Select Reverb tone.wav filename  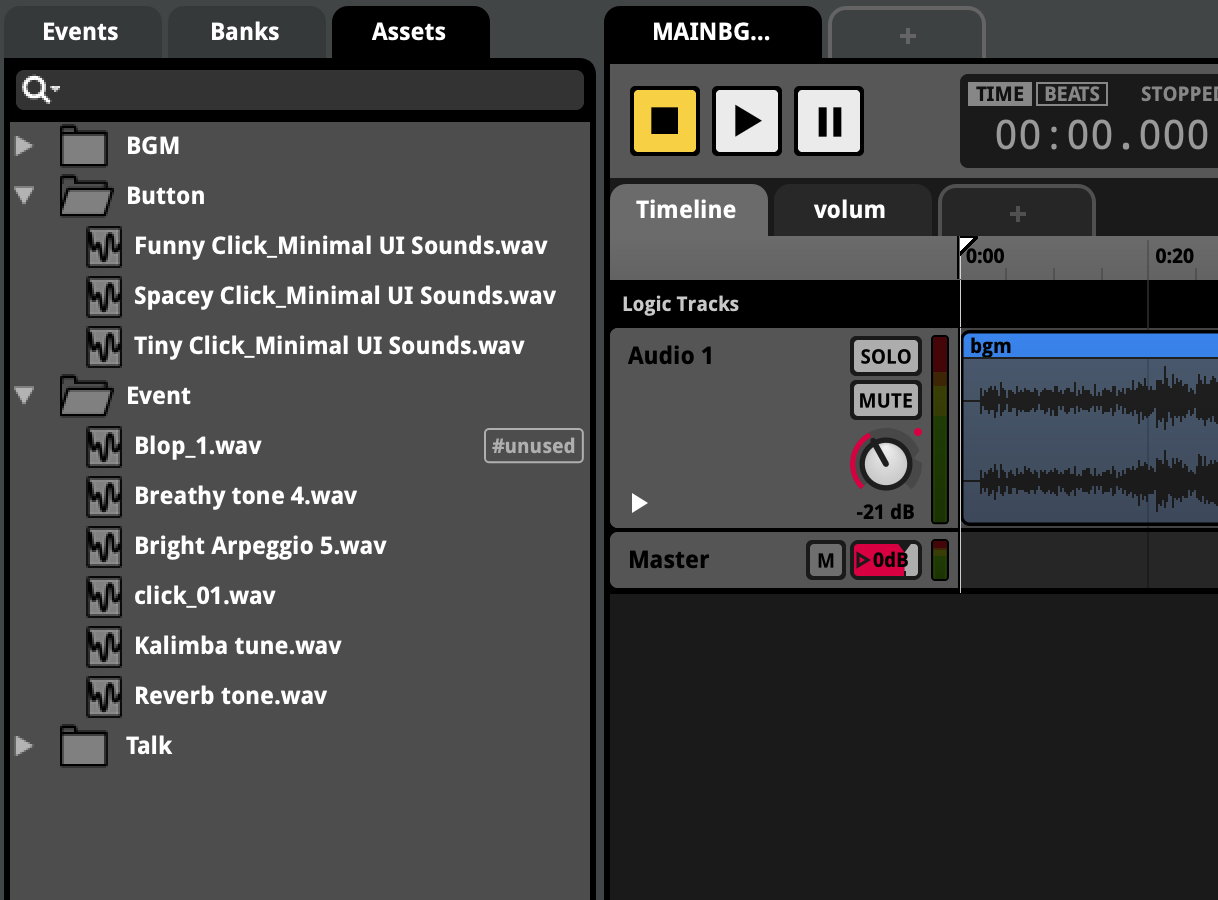point(230,696)
